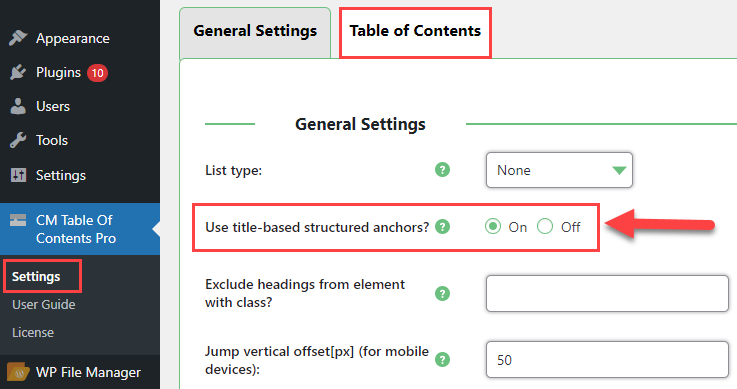The image size is (737, 389).
Task: Open the License submenu link
Action: [x=33, y=333]
